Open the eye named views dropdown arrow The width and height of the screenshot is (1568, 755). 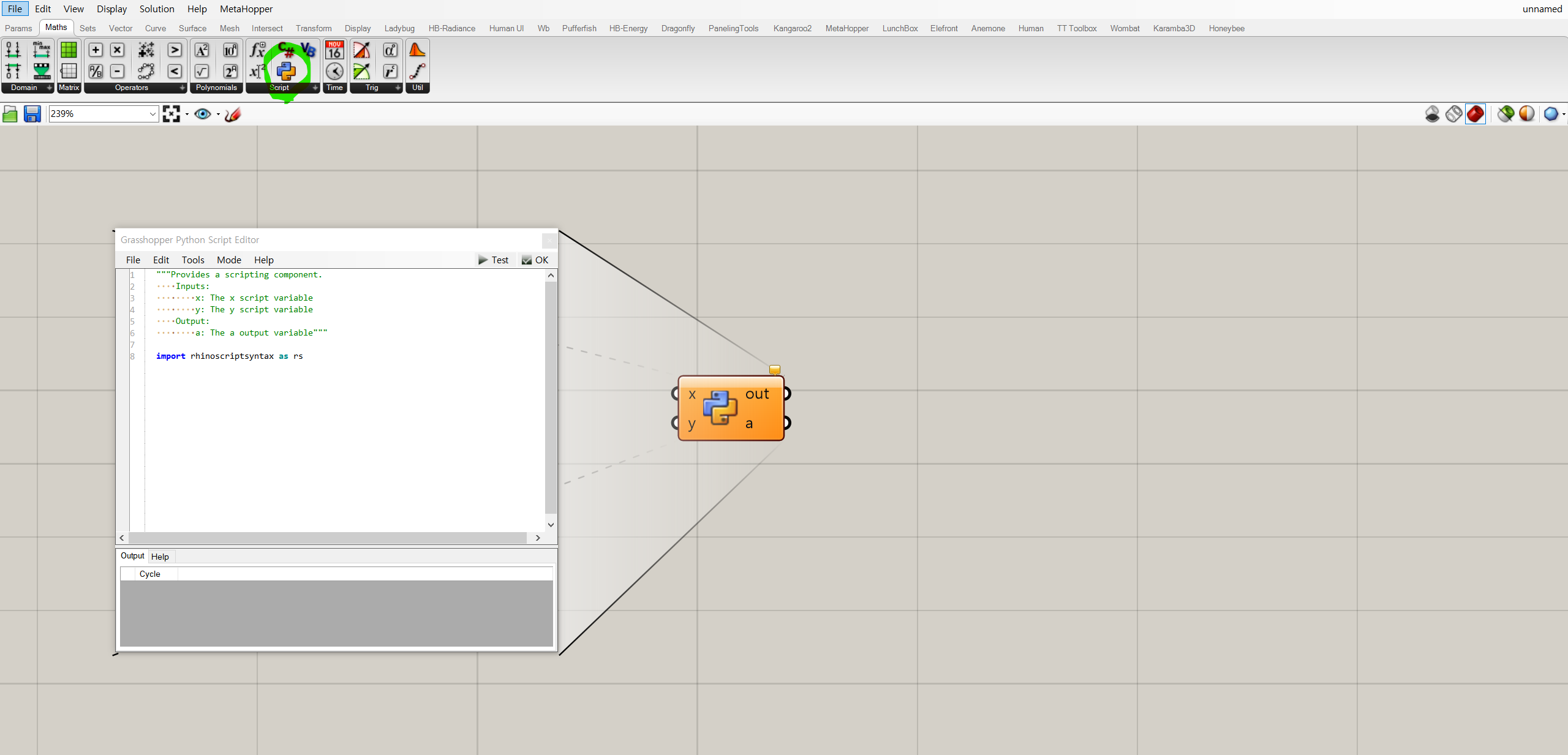click(x=218, y=114)
